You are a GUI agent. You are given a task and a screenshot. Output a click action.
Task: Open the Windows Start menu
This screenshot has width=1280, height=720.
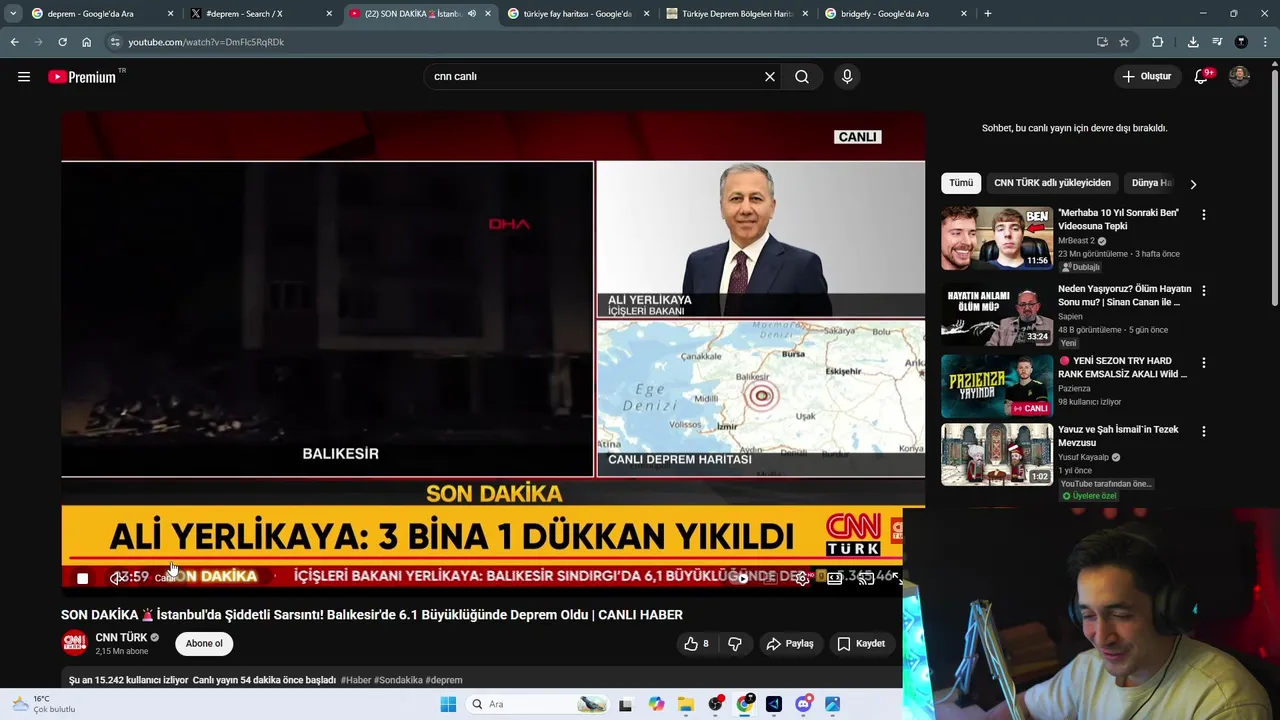point(448,704)
